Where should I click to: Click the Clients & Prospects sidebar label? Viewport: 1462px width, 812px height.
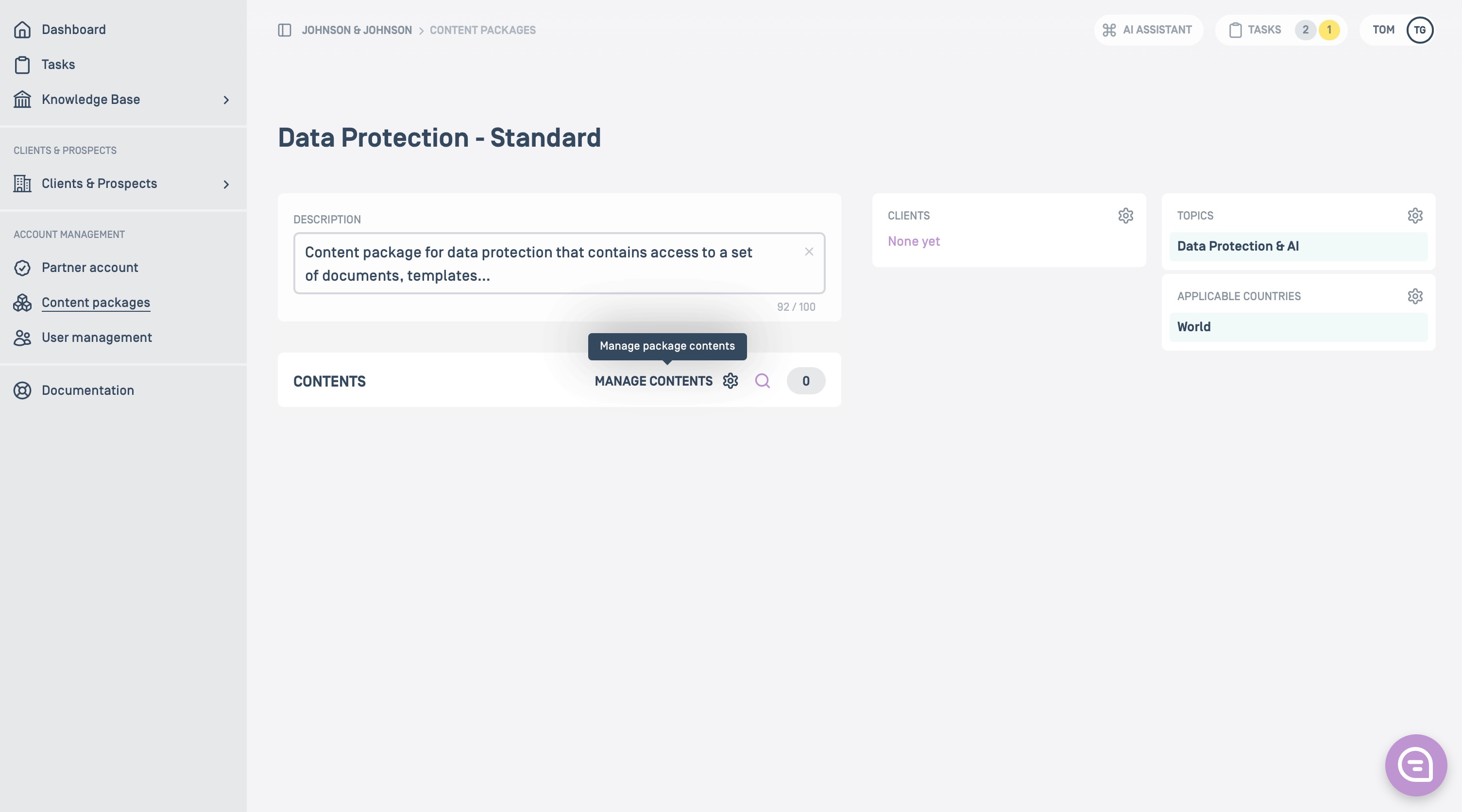(99, 183)
